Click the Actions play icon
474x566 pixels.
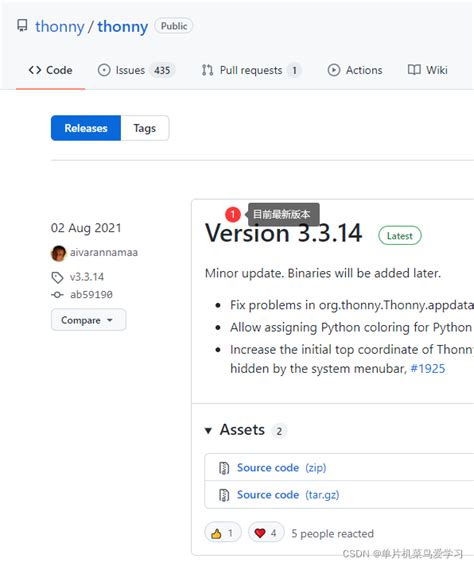point(334,70)
